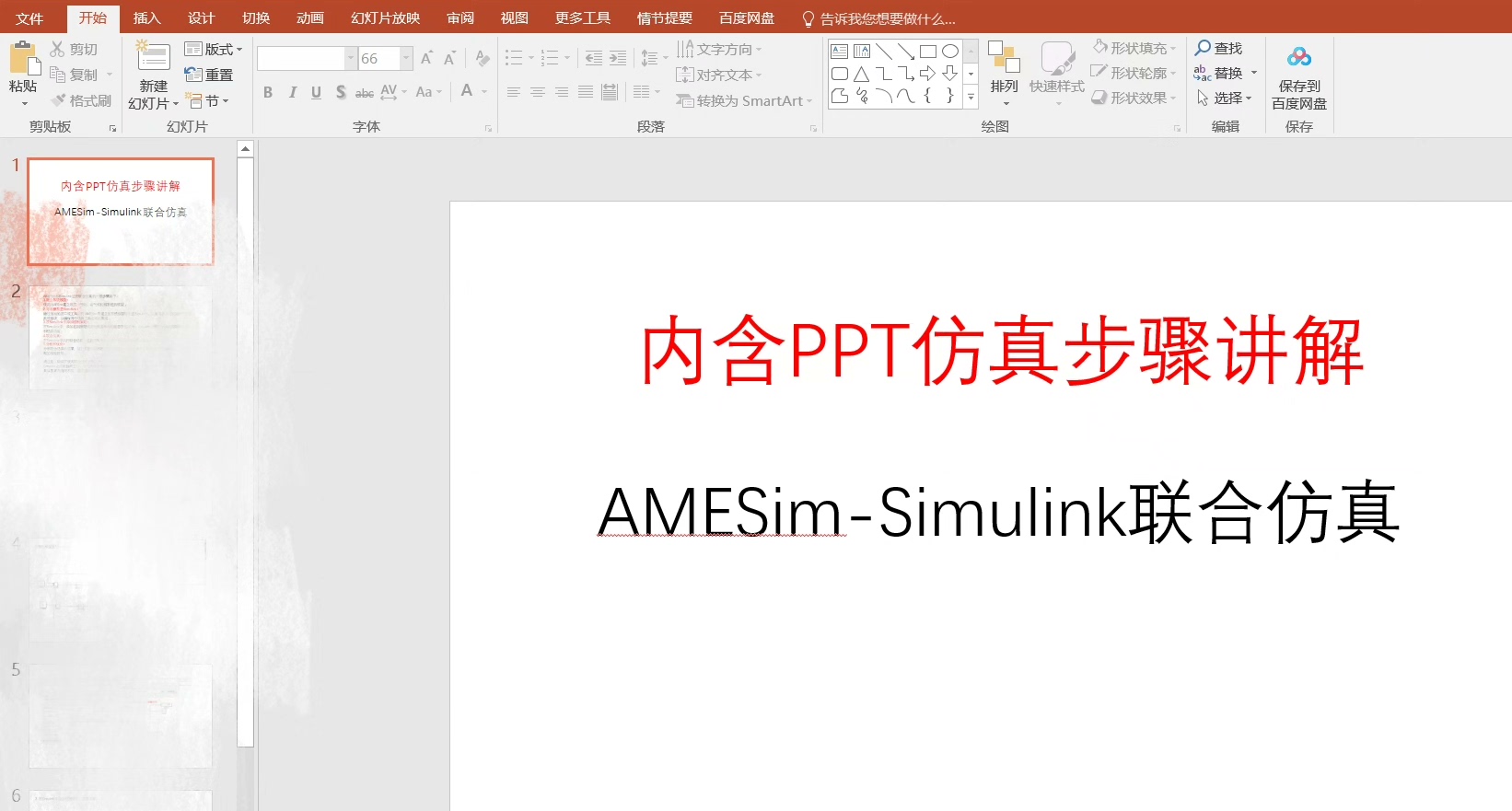Viewport: 1512px width, 811px height.
Task: Click Convert to SmartArt (转换为 SmartArt)
Action: coord(744,100)
